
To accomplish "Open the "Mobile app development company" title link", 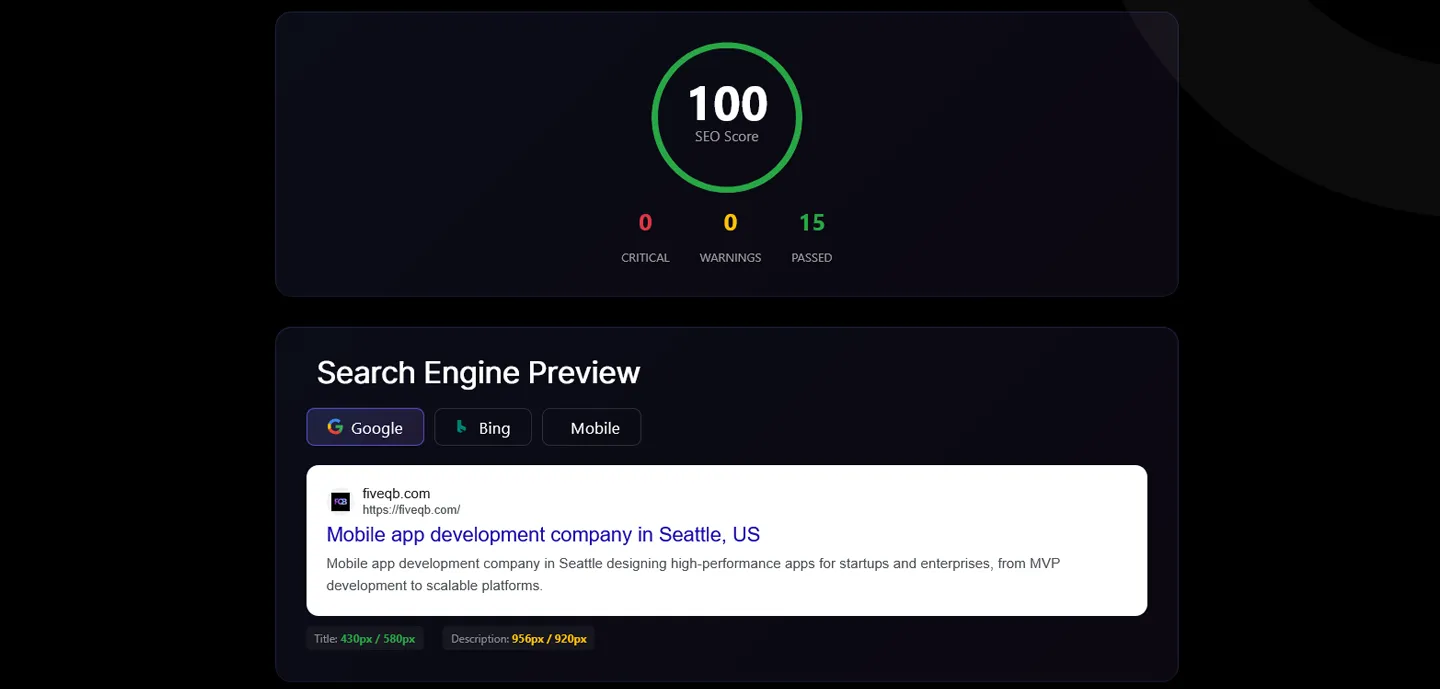I will [x=543, y=534].
